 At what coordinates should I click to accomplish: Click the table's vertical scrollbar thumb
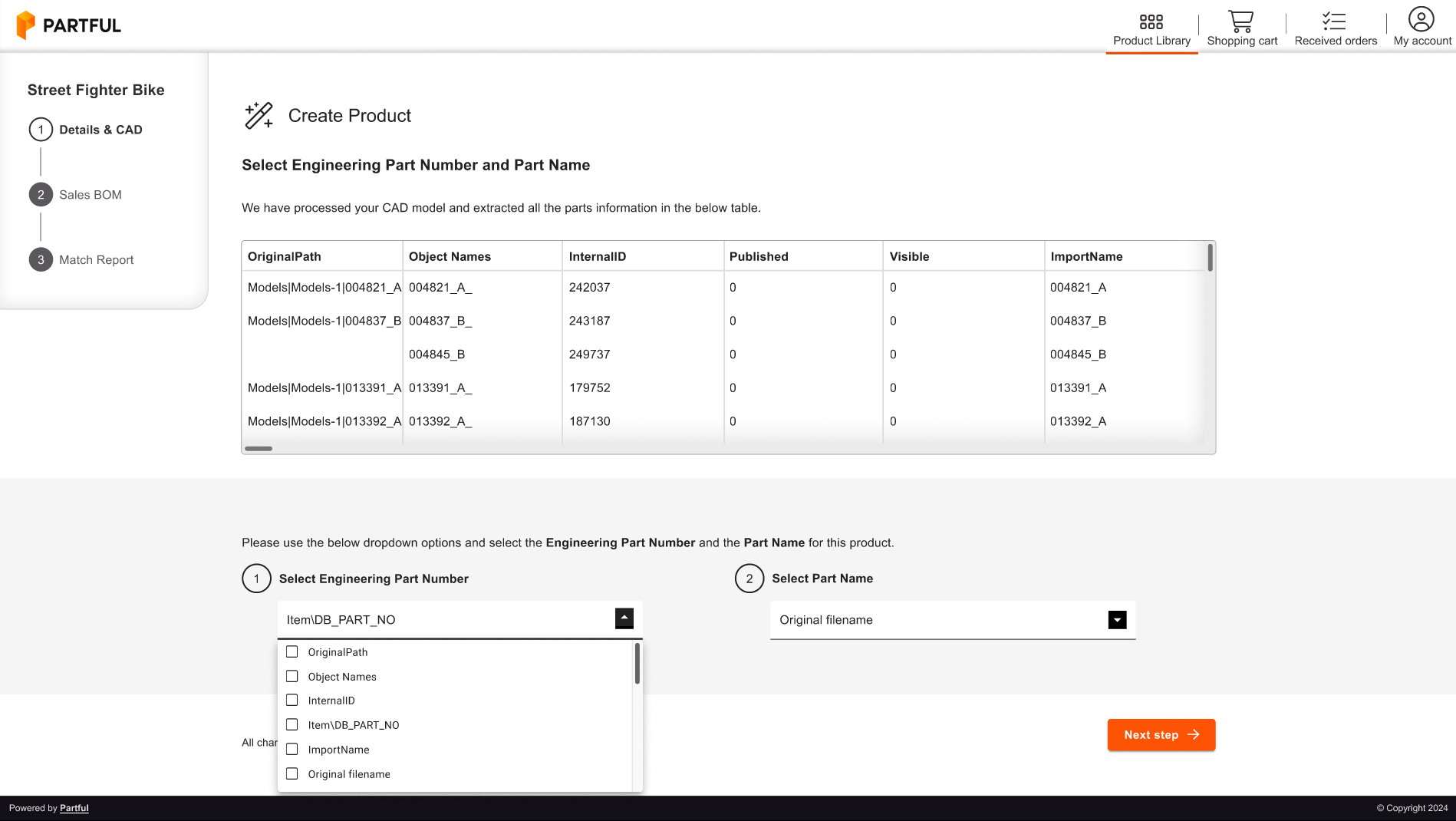click(1210, 258)
